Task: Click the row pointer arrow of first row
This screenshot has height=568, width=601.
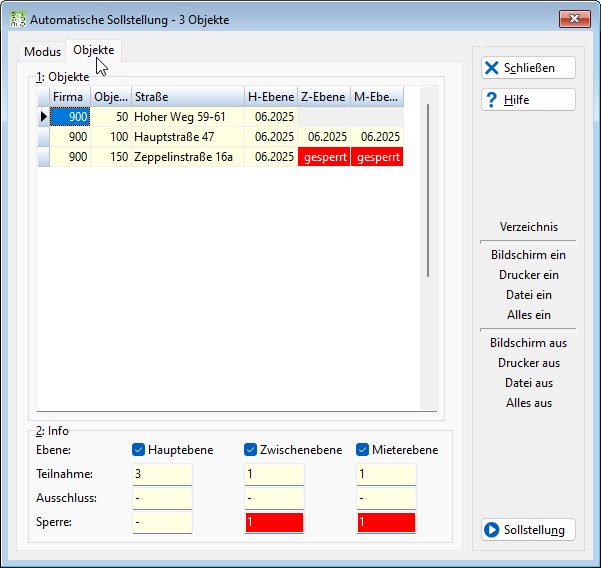Action: click(x=44, y=117)
